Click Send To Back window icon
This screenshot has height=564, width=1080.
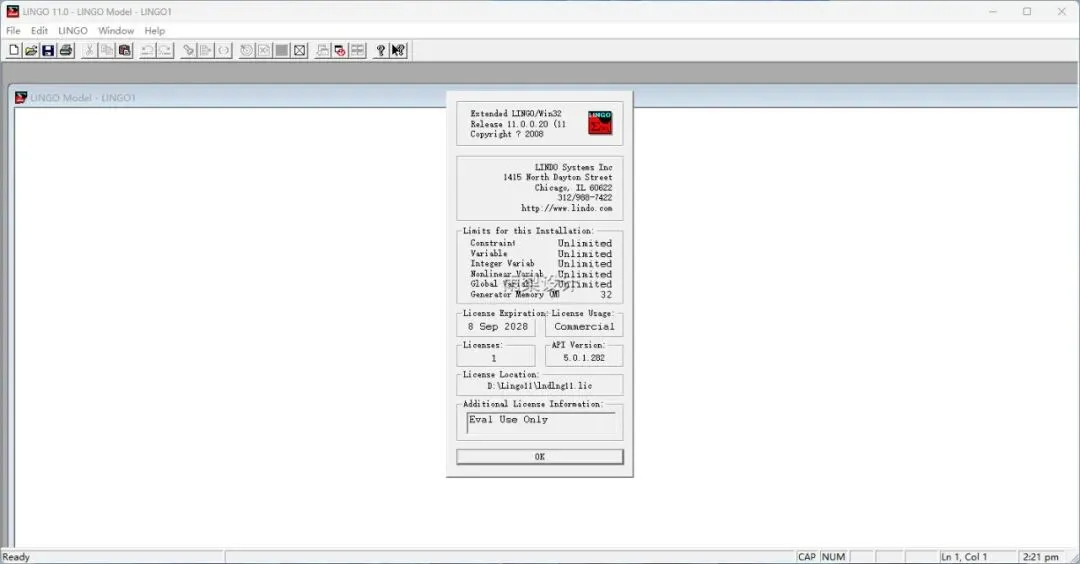point(322,50)
